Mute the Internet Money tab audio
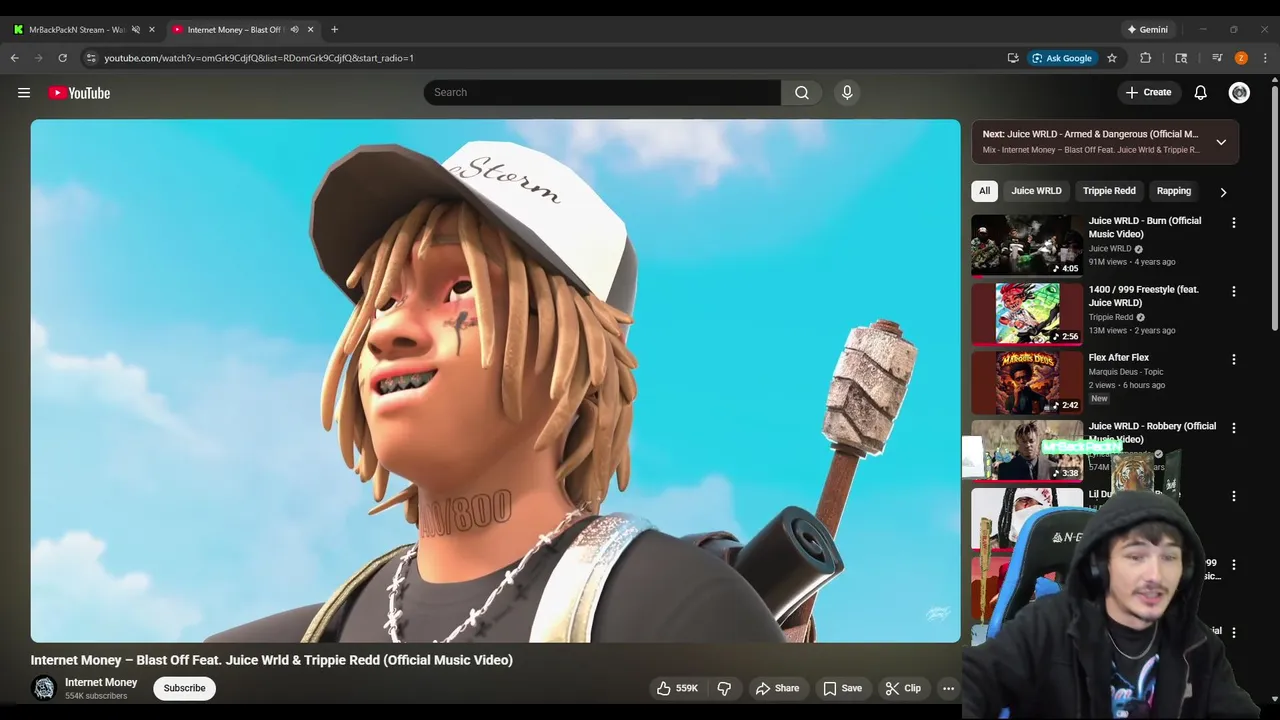 [x=294, y=30]
